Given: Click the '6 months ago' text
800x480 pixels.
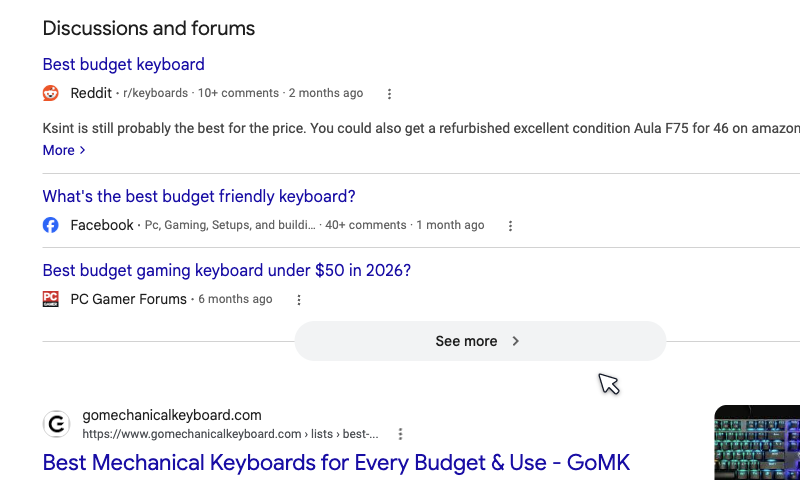Looking at the screenshot, I should 235,299.
